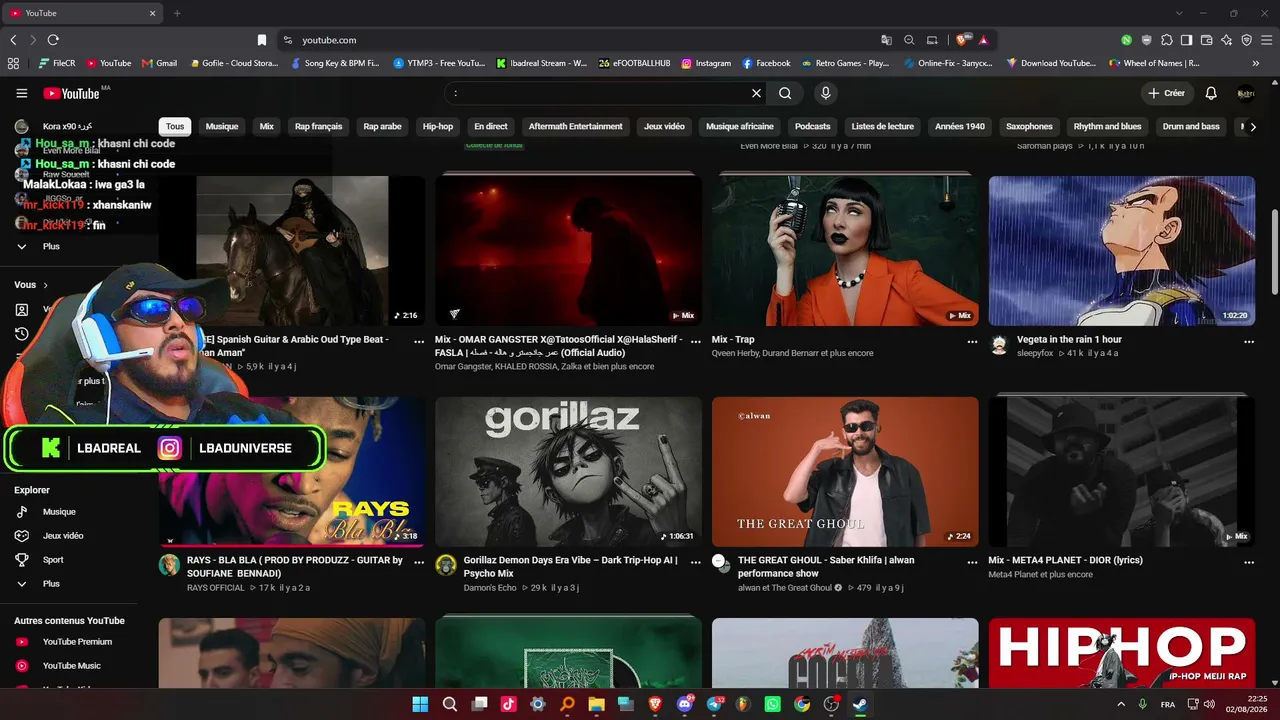The width and height of the screenshot is (1280, 720).
Task: Open options menu for THE GREAT GHOUL video
Action: pos(972,562)
